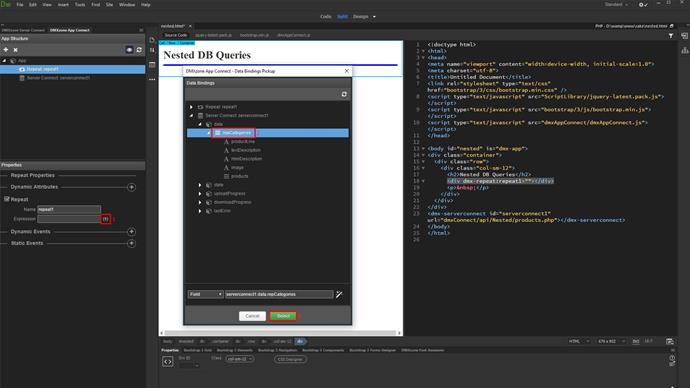Viewport: 690px width, 388px height.
Task: Expand the uploadProgress node
Action: 200,194
